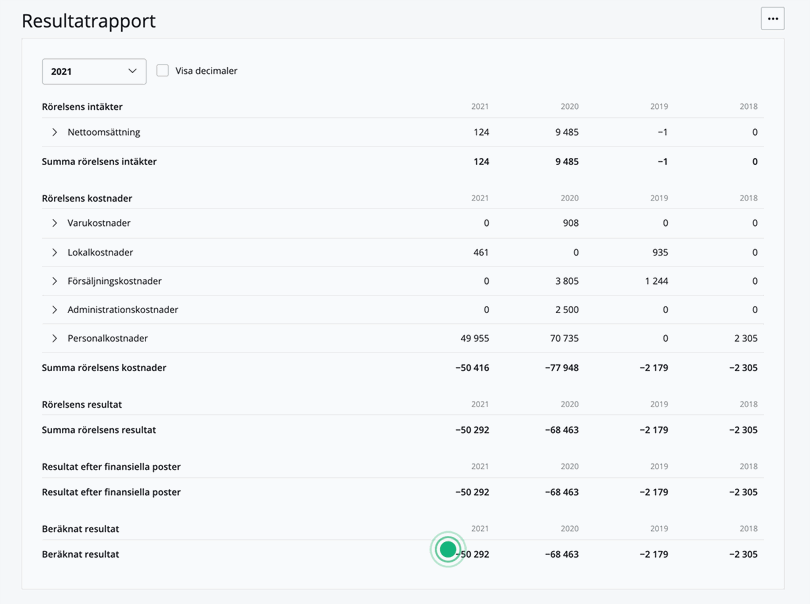
Task: Click the green pulsing indicator
Action: point(447,548)
